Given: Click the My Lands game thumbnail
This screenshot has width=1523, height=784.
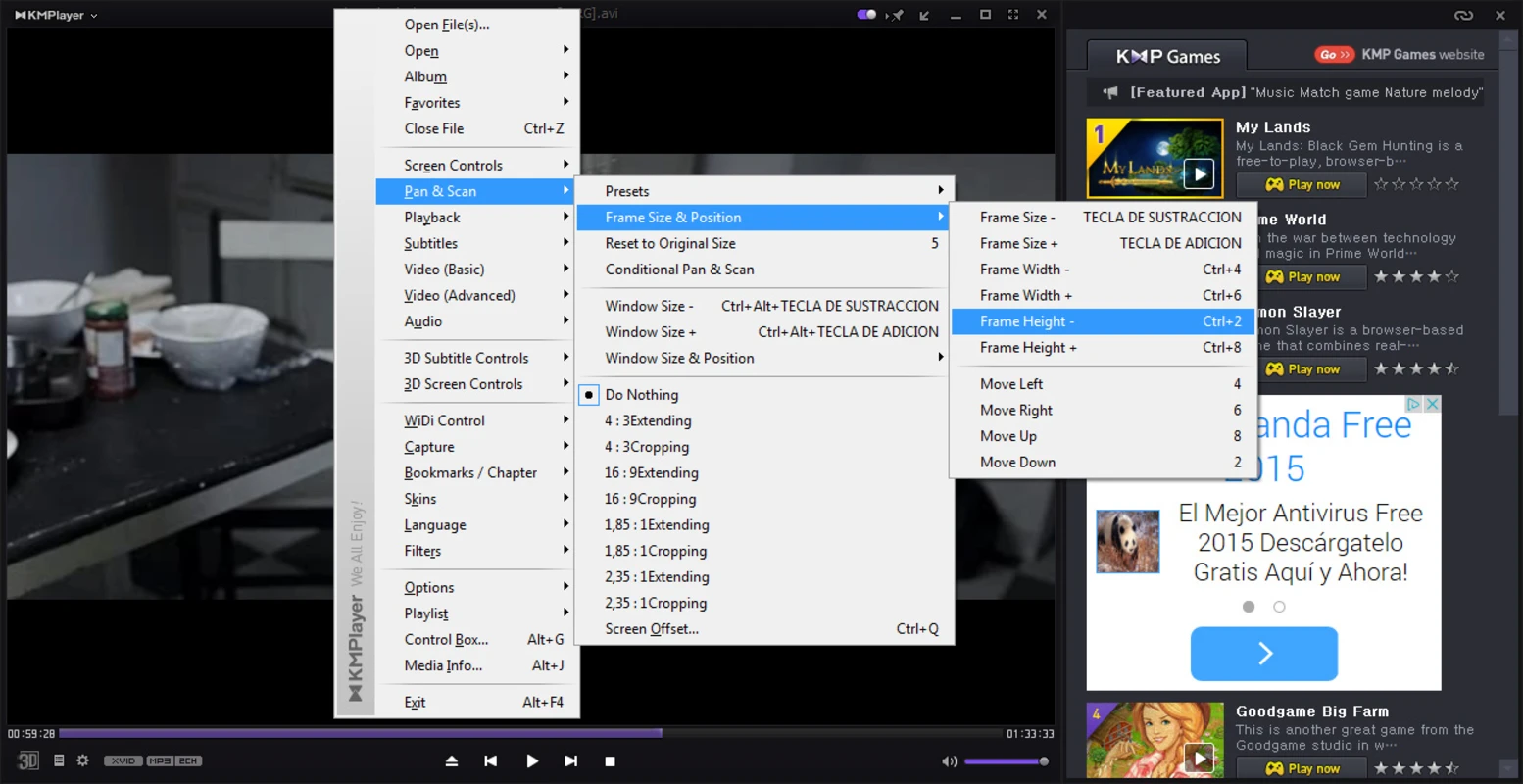Looking at the screenshot, I should click(1154, 158).
